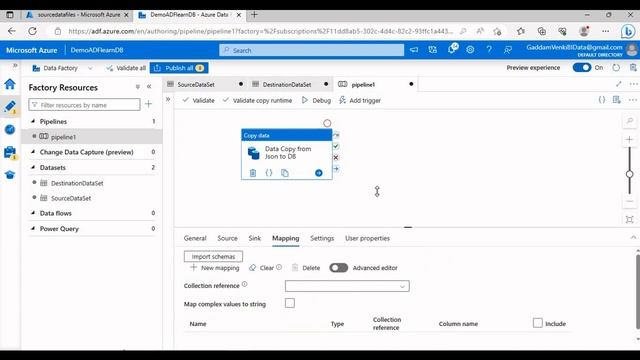
Task: Collapse the Datasets tree section
Action: 33,167
